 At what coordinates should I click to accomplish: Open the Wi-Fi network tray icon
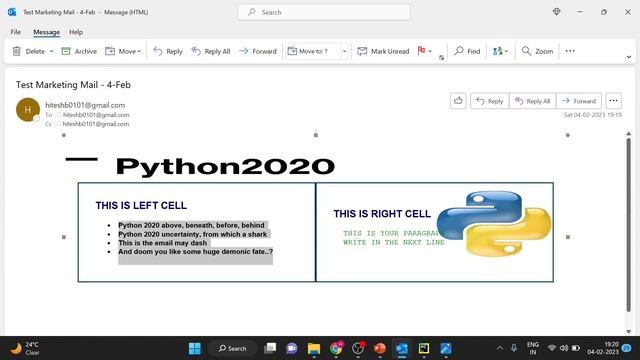552,348
